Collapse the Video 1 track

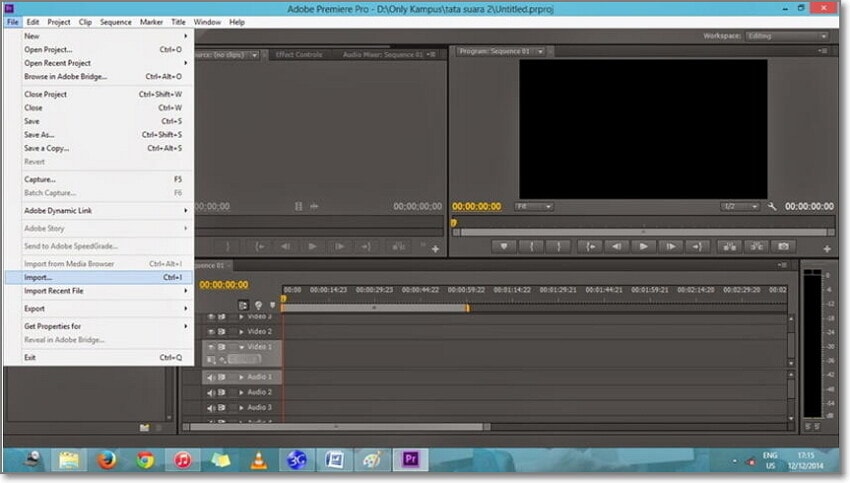click(241, 347)
